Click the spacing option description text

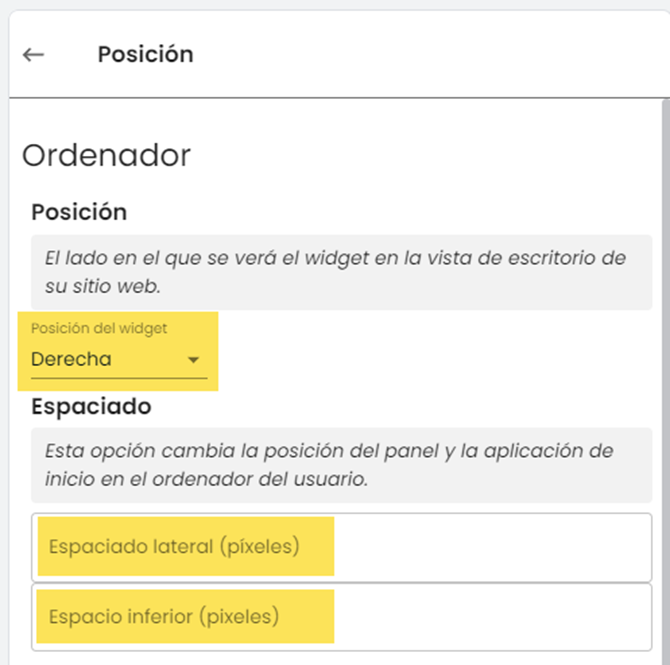click(329, 451)
